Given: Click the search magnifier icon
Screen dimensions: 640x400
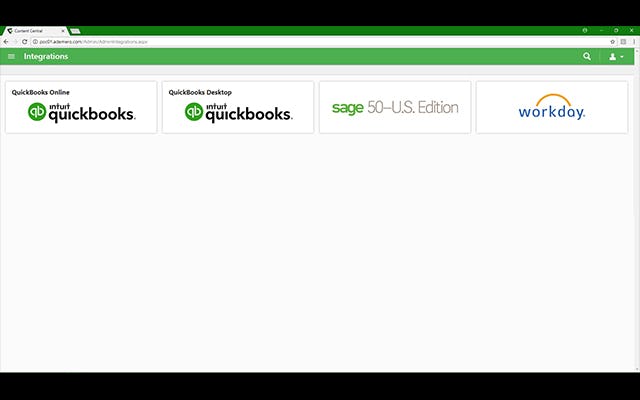Looking at the screenshot, I should (x=587, y=56).
